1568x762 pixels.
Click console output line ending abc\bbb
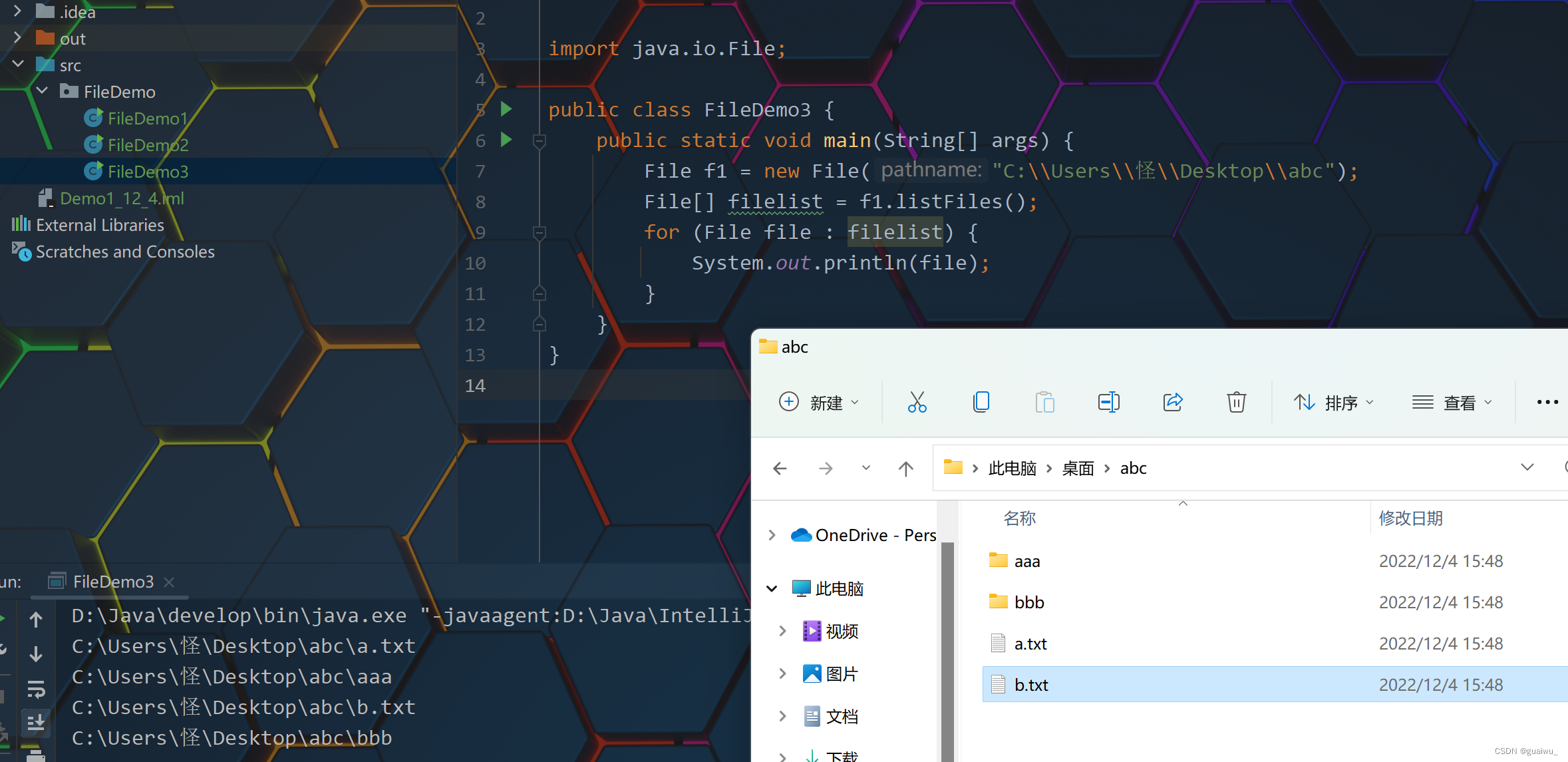pyautogui.click(x=232, y=737)
